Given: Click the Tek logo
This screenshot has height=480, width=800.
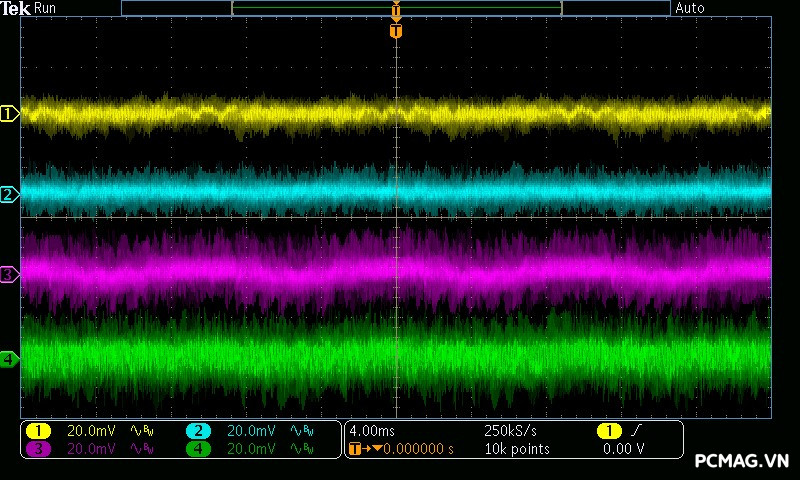Looking at the screenshot, I should tap(16, 8).
